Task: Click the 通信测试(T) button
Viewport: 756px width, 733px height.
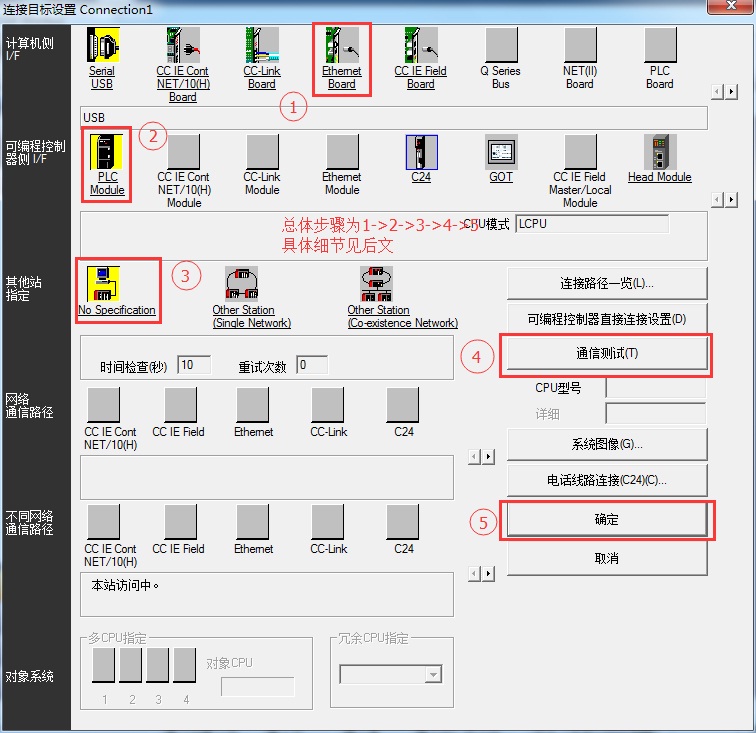Action: tap(606, 353)
